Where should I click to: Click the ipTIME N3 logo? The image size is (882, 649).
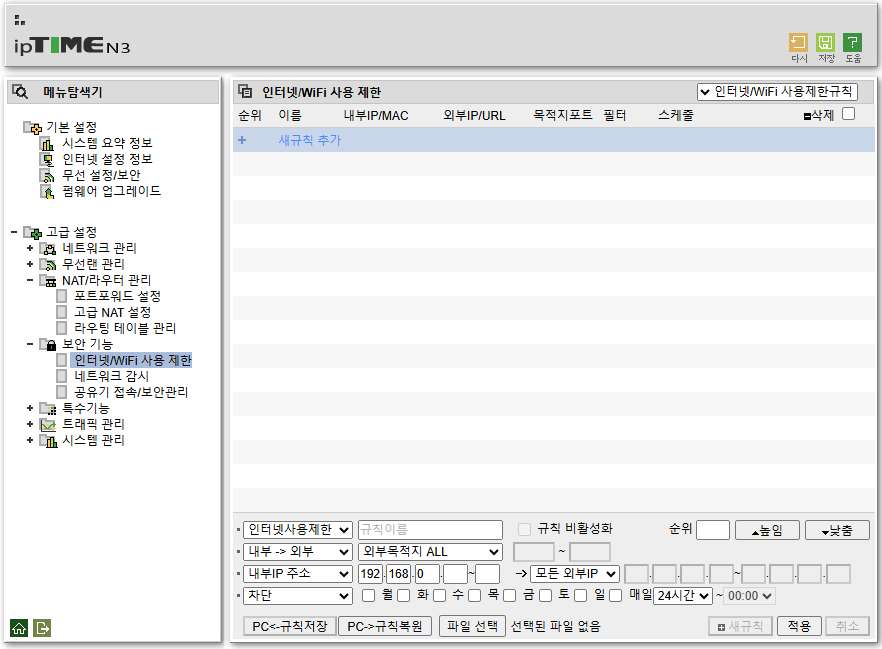tap(72, 45)
